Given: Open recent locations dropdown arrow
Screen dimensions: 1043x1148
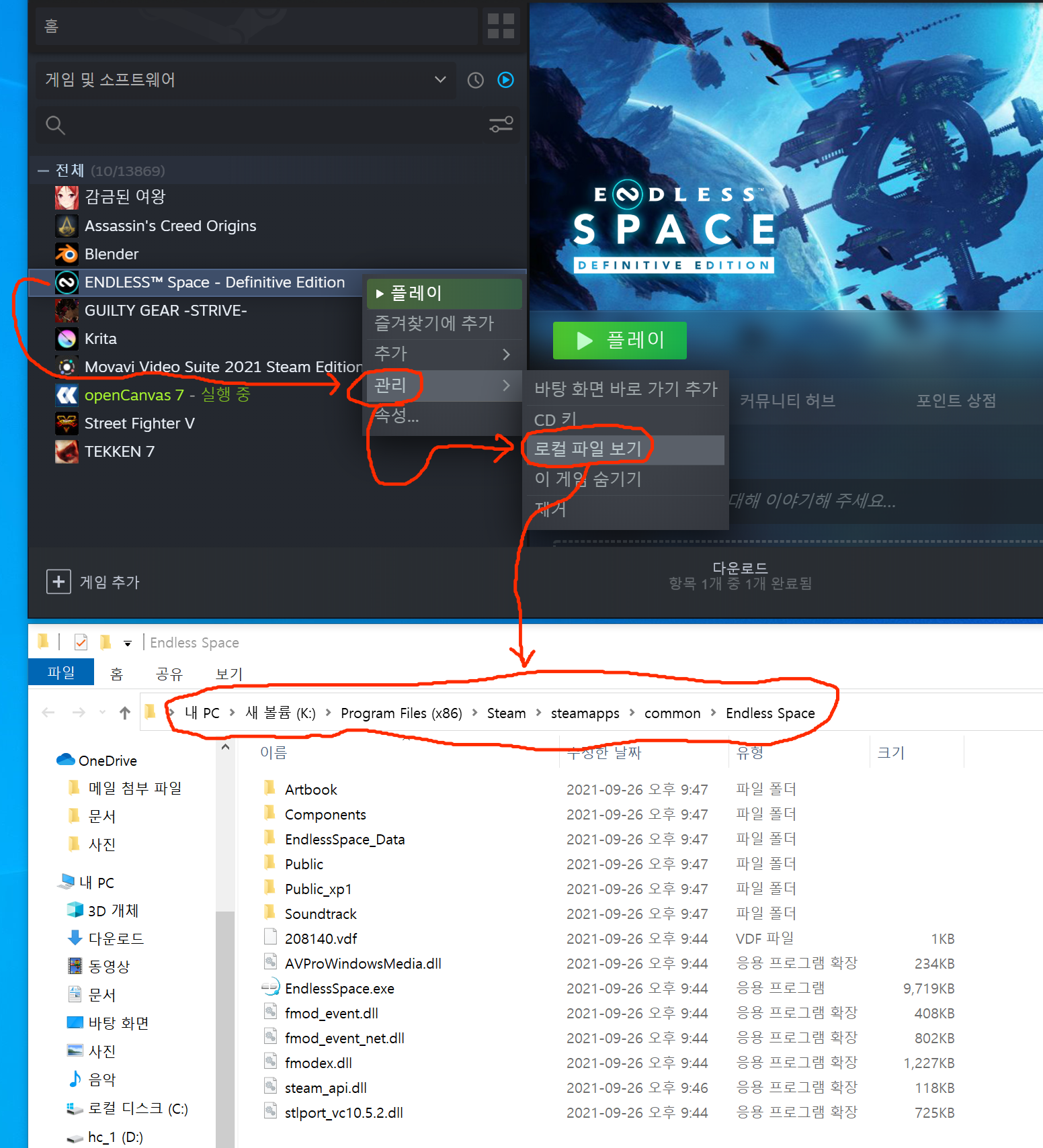Looking at the screenshot, I should coord(102,713).
